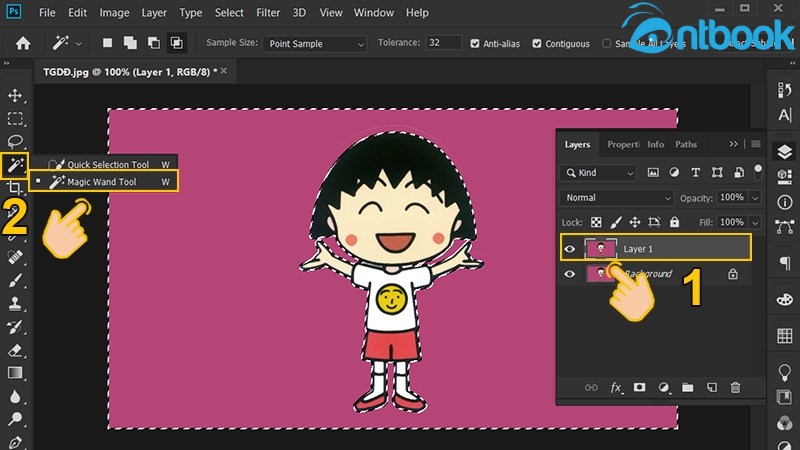Image resolution: width=800 pixels, height=450 pixels.
Task: Go to the Home screen icon
Action: 22,43
